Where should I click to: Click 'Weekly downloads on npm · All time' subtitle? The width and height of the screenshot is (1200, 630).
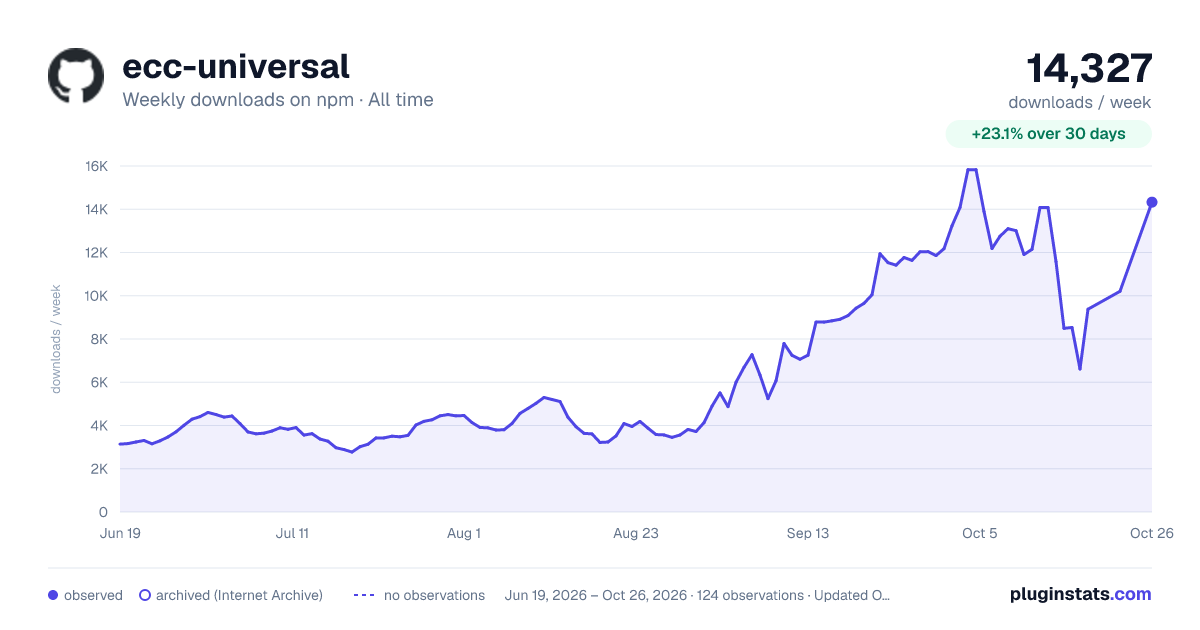coord(278,100)
